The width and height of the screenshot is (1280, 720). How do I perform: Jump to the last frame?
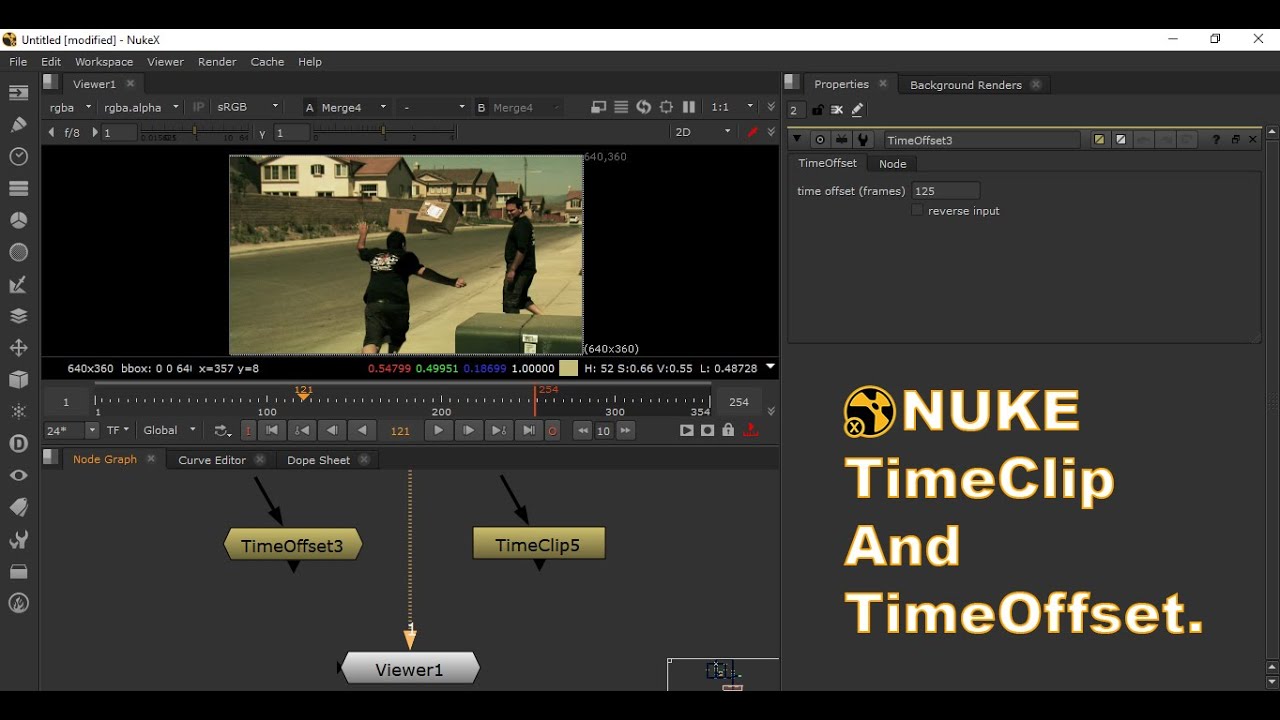coord(529,430)
